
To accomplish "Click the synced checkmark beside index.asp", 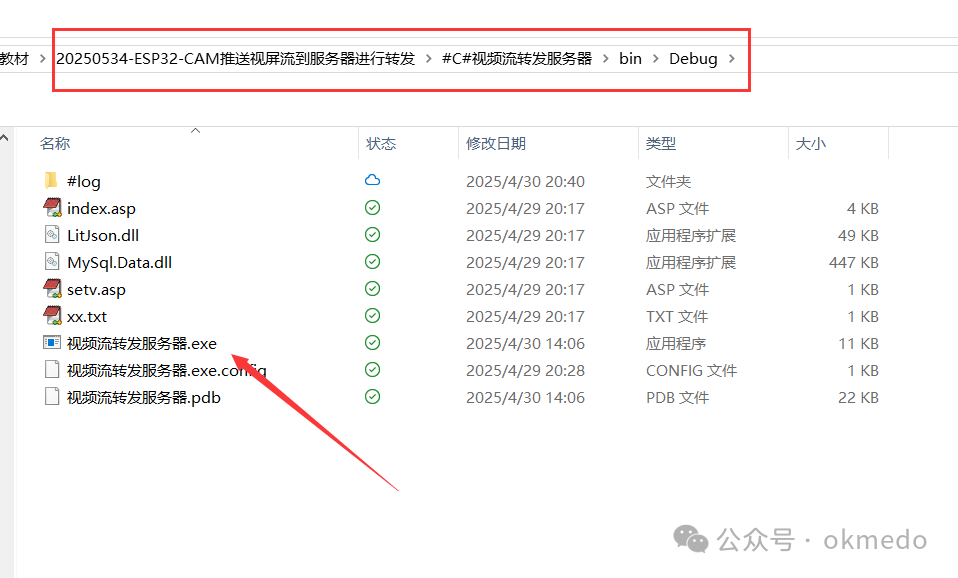I will tap(372, 208).
